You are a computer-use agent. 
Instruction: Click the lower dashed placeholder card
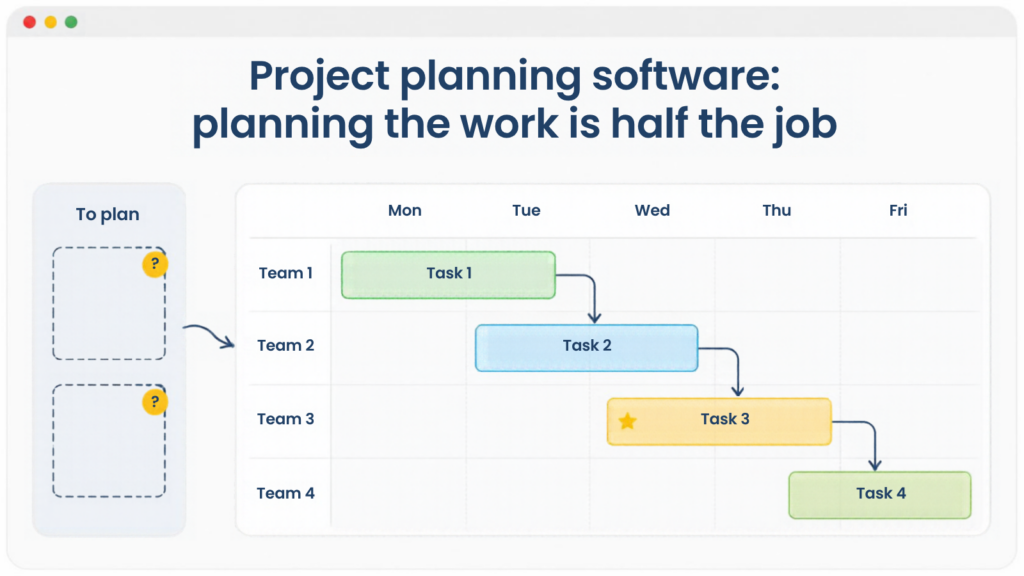click(x=109, y=441)
